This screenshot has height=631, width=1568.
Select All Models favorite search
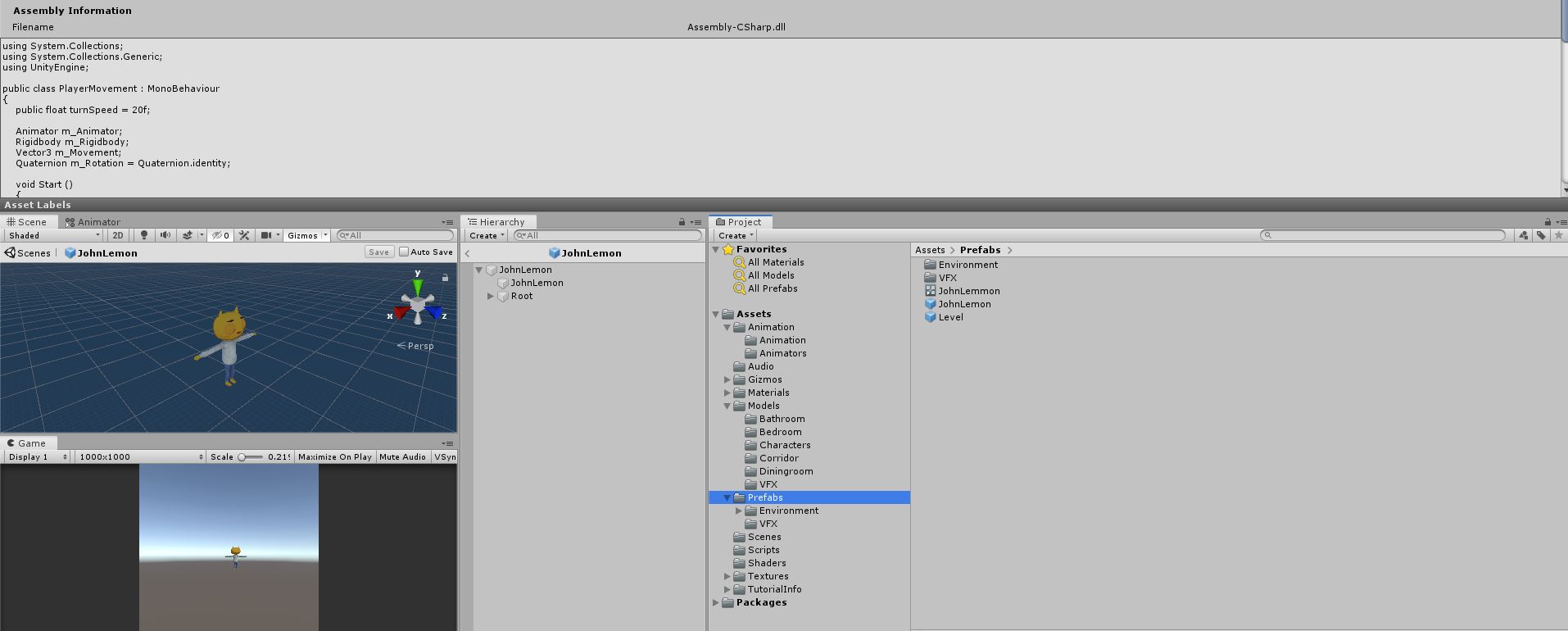[764, 275]
